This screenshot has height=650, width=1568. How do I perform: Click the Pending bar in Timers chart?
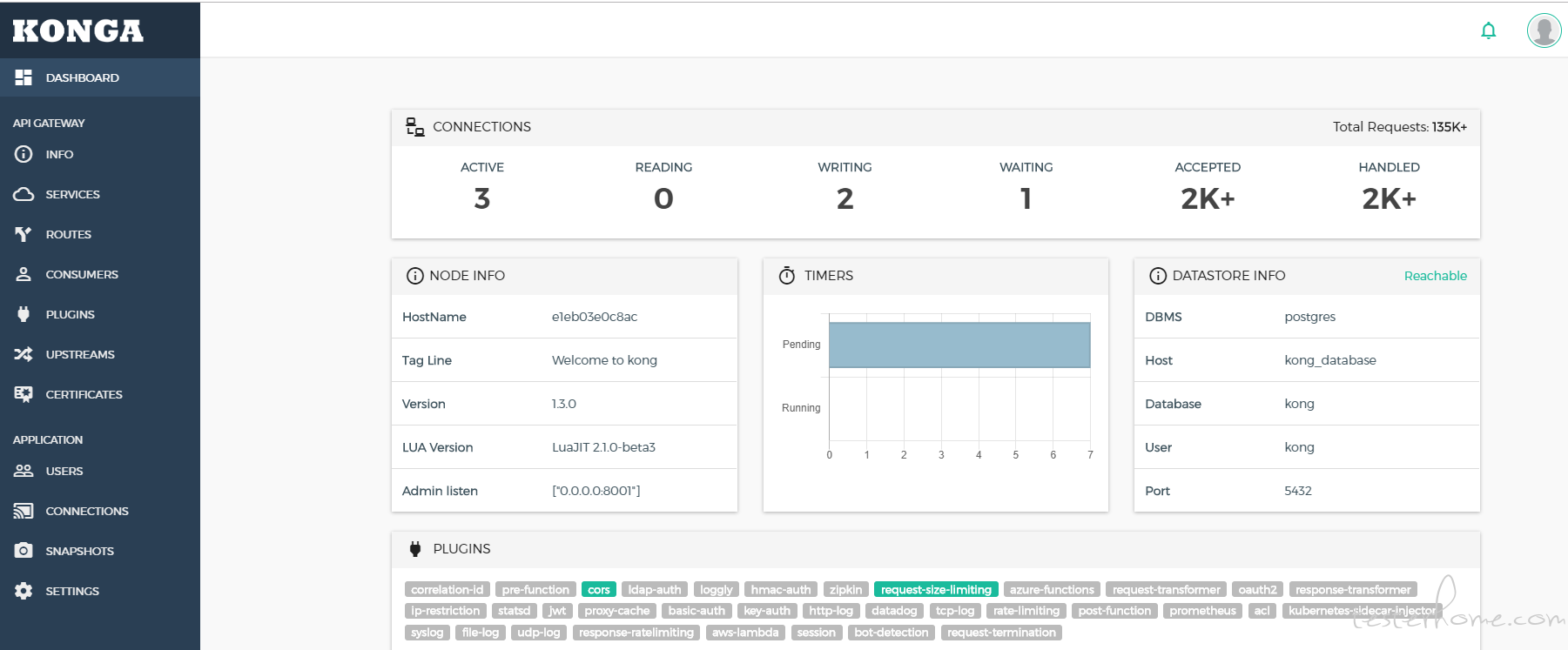[959, 345]
